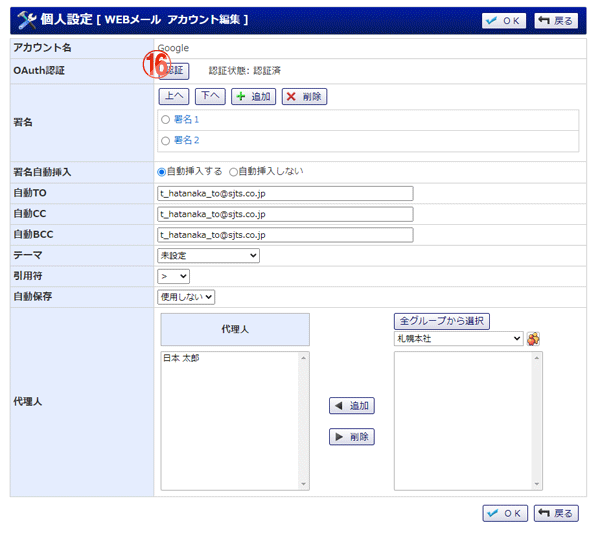This screenshot has width=600, height=534.
Task: Select the 署名1 radio button
Action: 165,120
